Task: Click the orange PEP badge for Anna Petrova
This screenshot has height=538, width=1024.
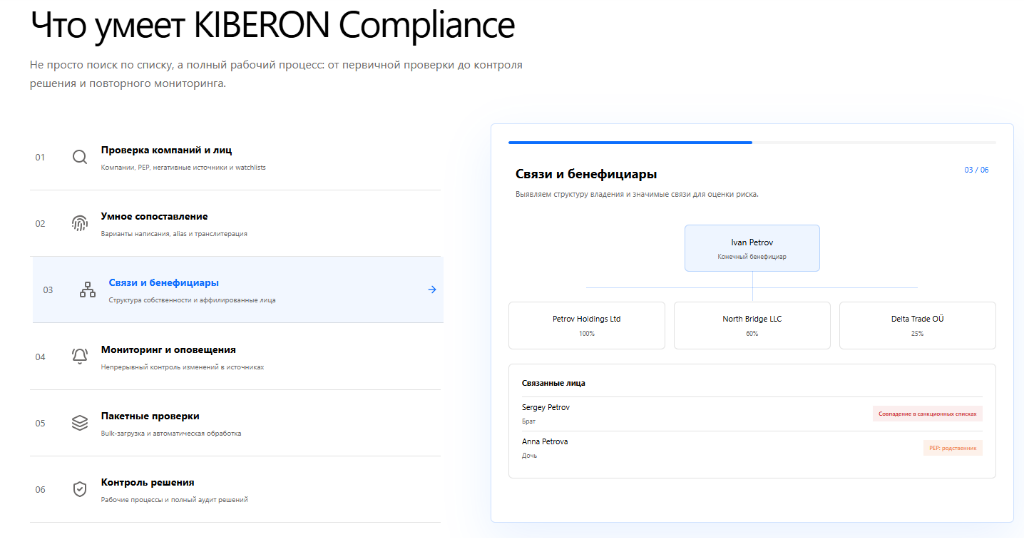Action: click(953, 448)
